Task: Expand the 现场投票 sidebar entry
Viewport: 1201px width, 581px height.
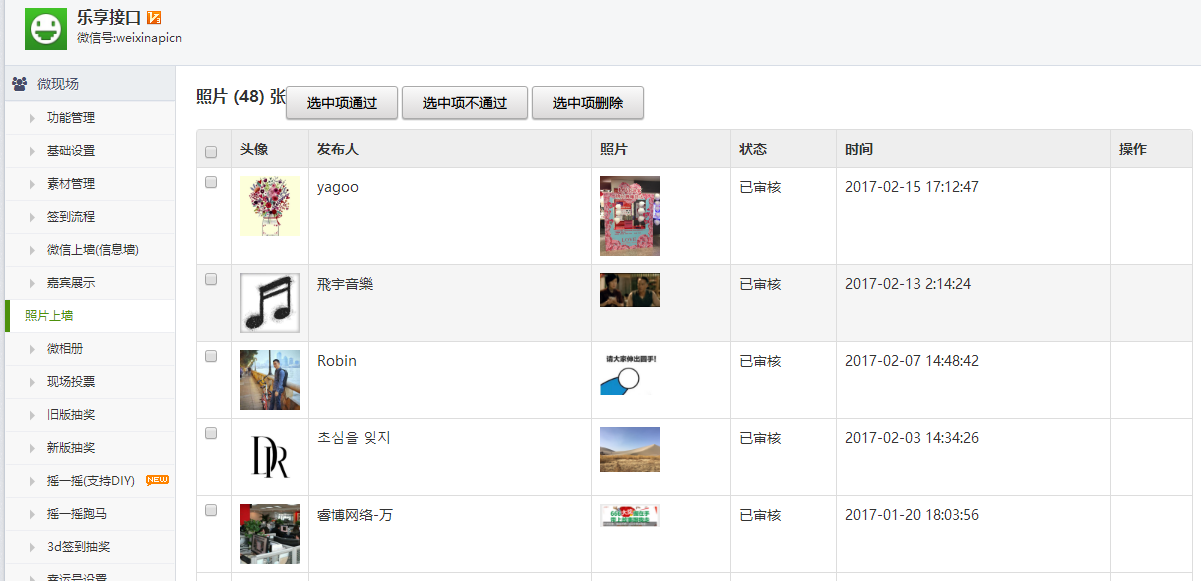Action: (x=70, y=382)
